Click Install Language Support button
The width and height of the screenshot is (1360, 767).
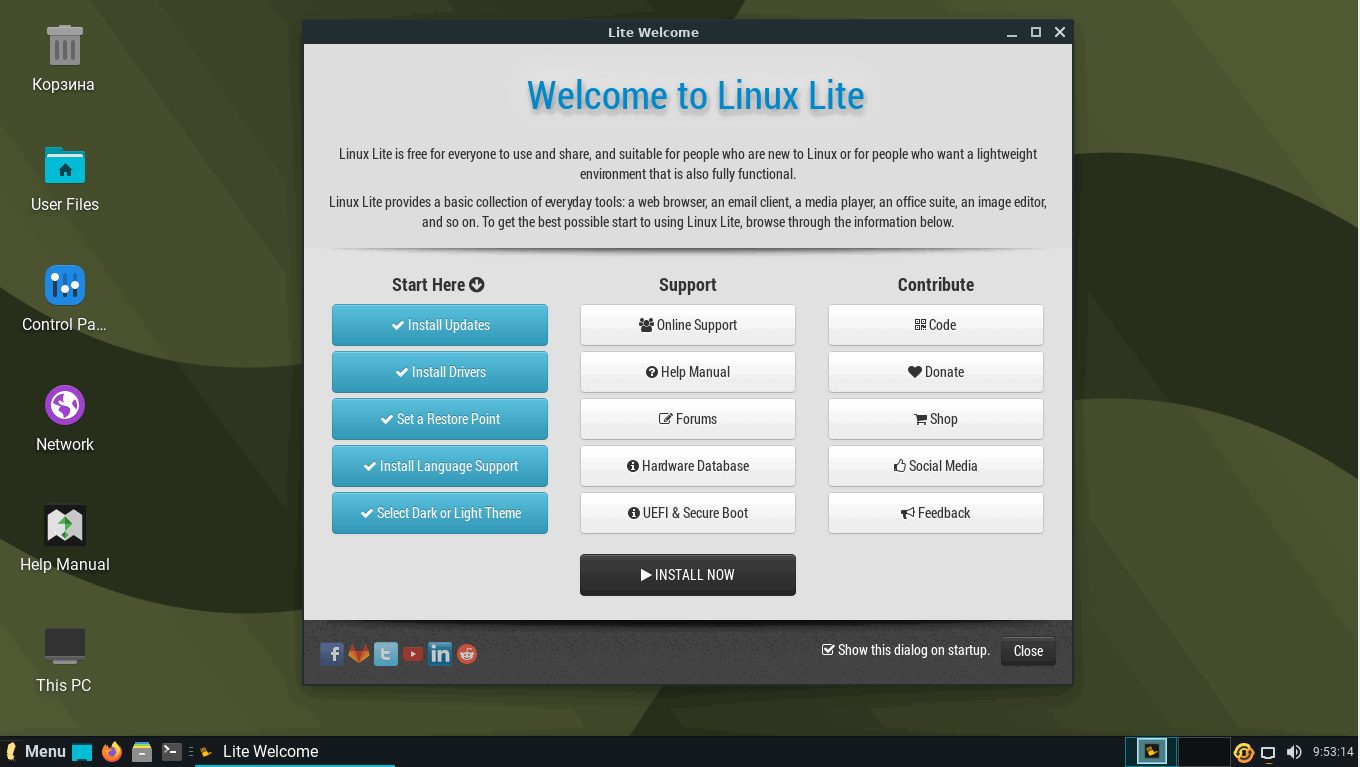[440, 466]
